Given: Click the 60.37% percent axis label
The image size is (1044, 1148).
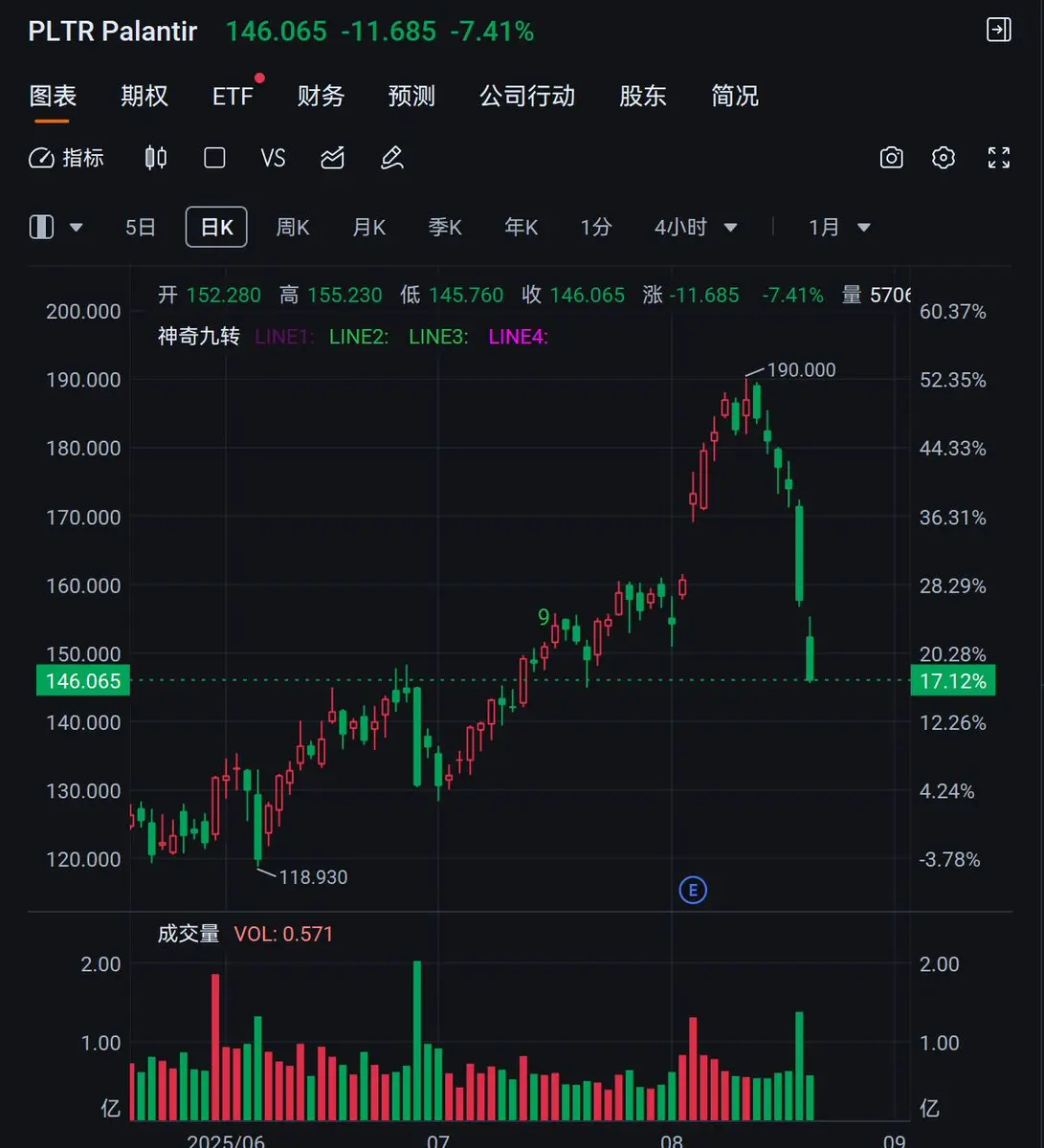Looking at the screenshot, I should (953, 311).
